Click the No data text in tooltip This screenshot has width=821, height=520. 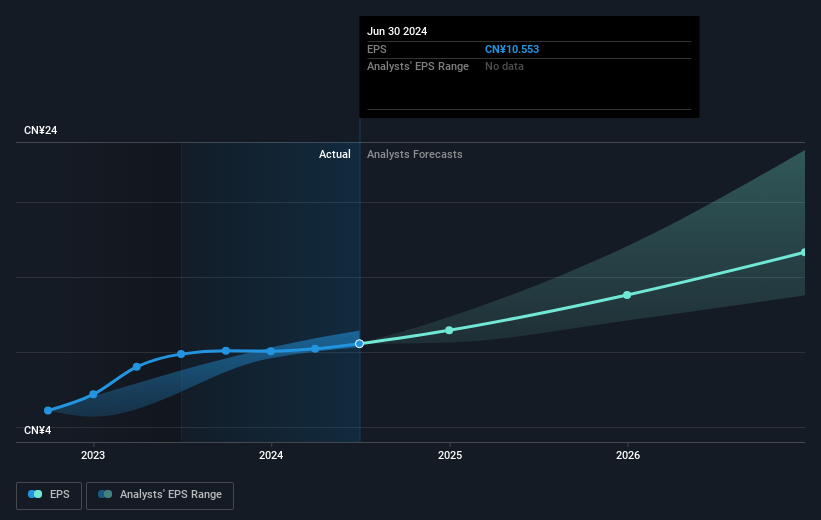click(x=504, y=67)
